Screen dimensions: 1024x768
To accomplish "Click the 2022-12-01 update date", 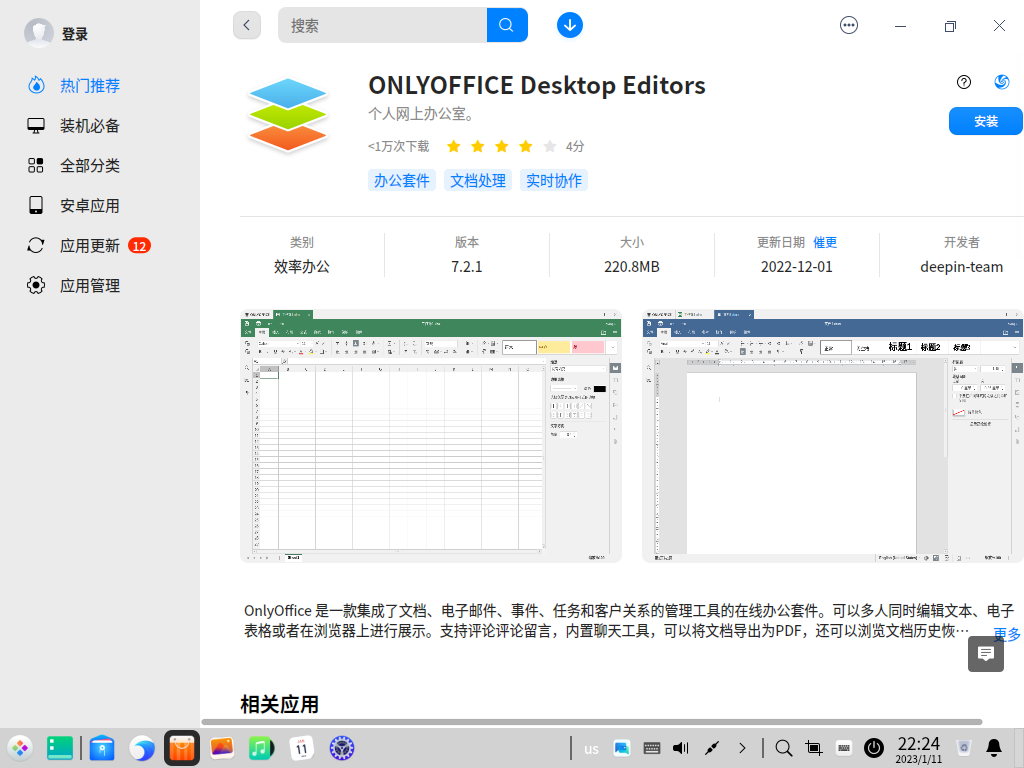I will click(797, 266).
